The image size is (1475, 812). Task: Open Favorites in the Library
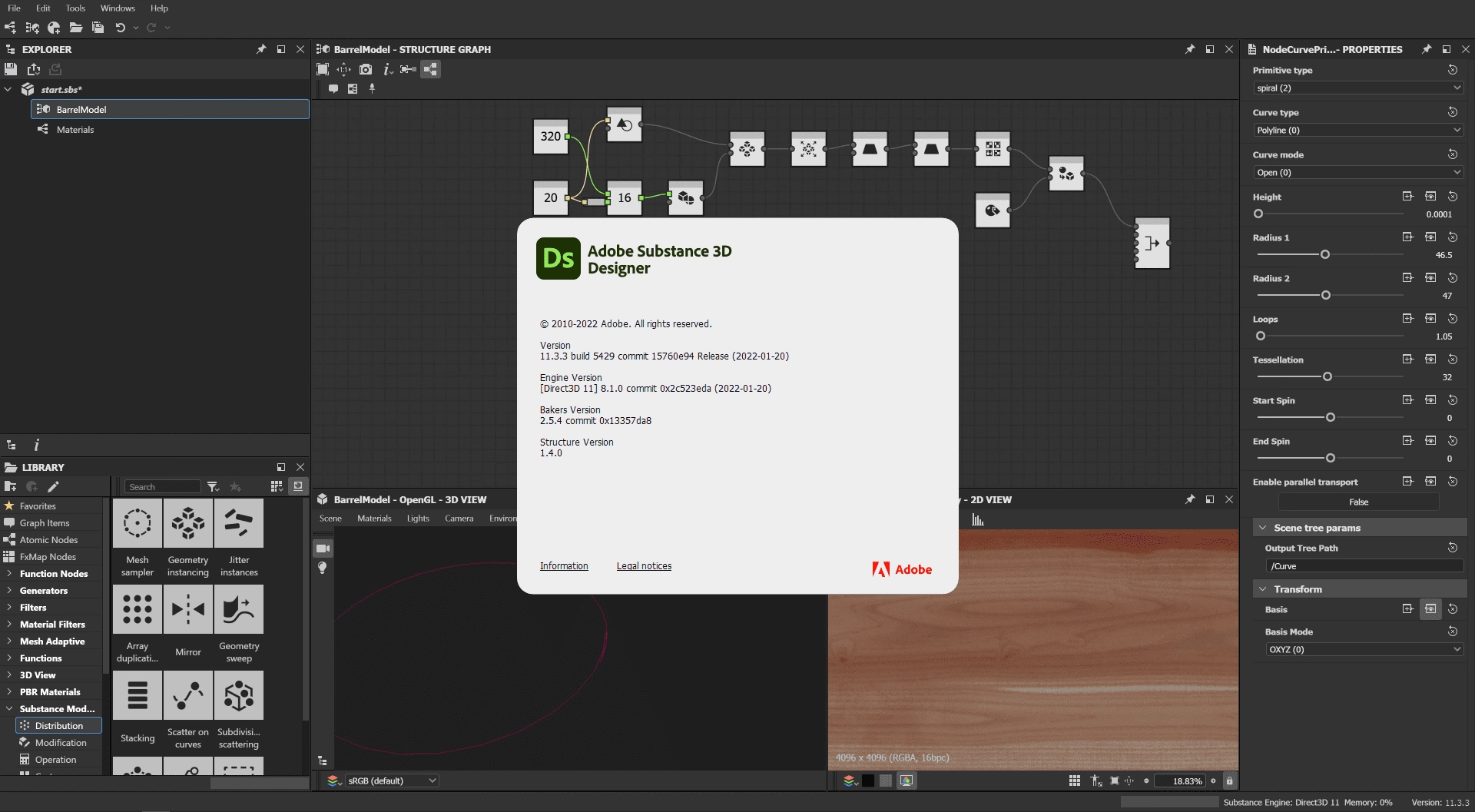click(38, 506)
